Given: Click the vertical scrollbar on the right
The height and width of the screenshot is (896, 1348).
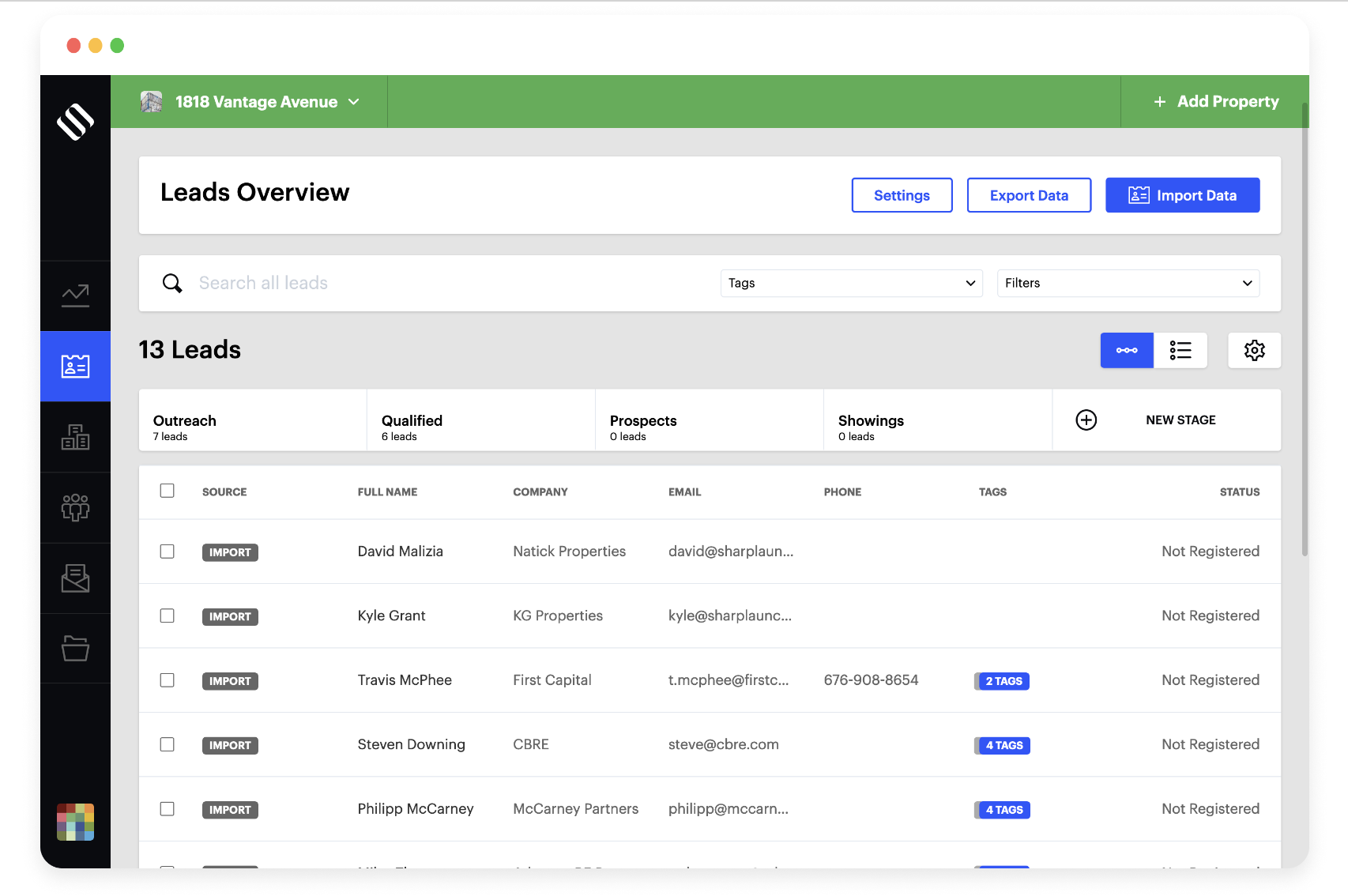Looking at the screenshot, I should (x=1305, y=329).
